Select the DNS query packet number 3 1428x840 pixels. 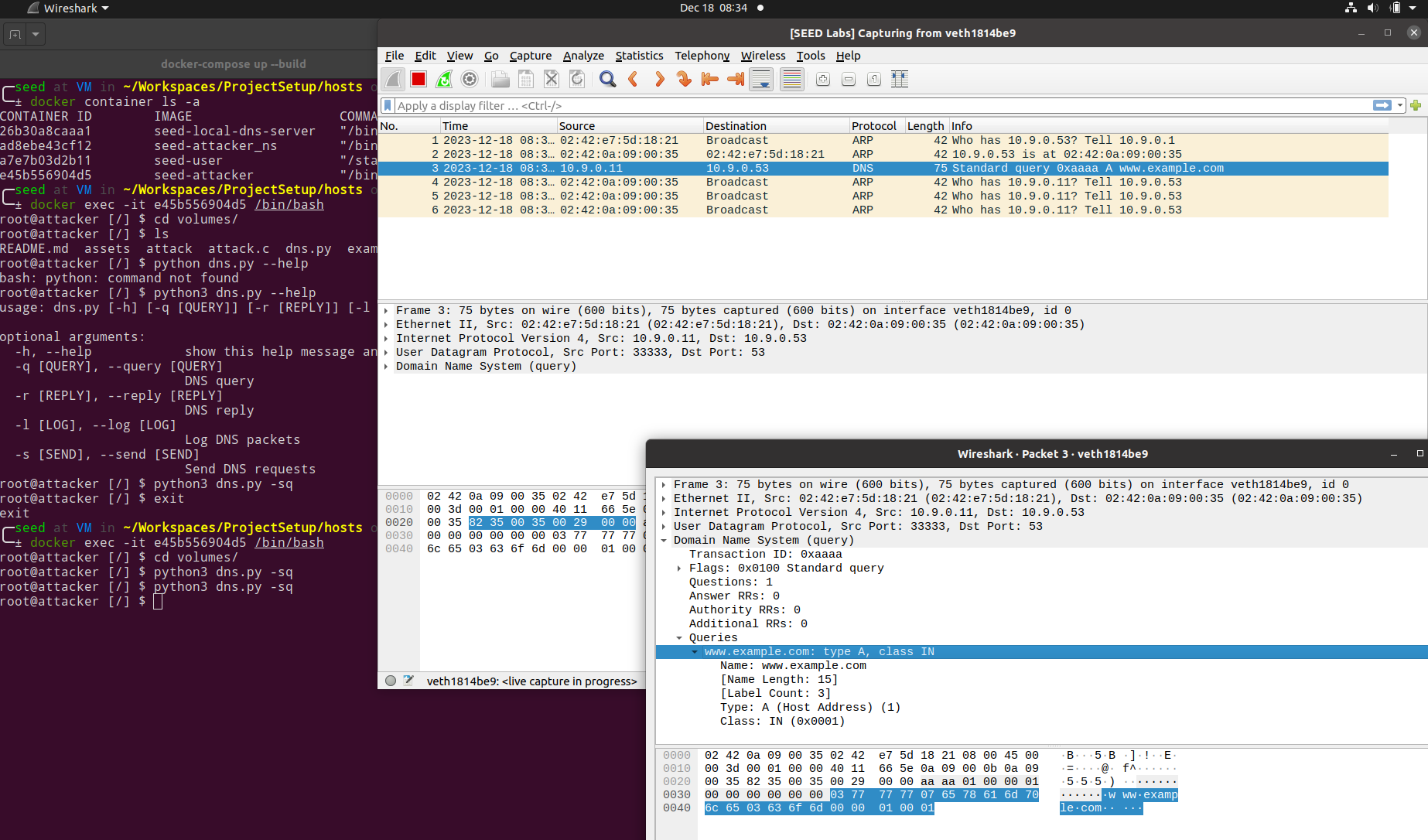[x=883, y=168]
